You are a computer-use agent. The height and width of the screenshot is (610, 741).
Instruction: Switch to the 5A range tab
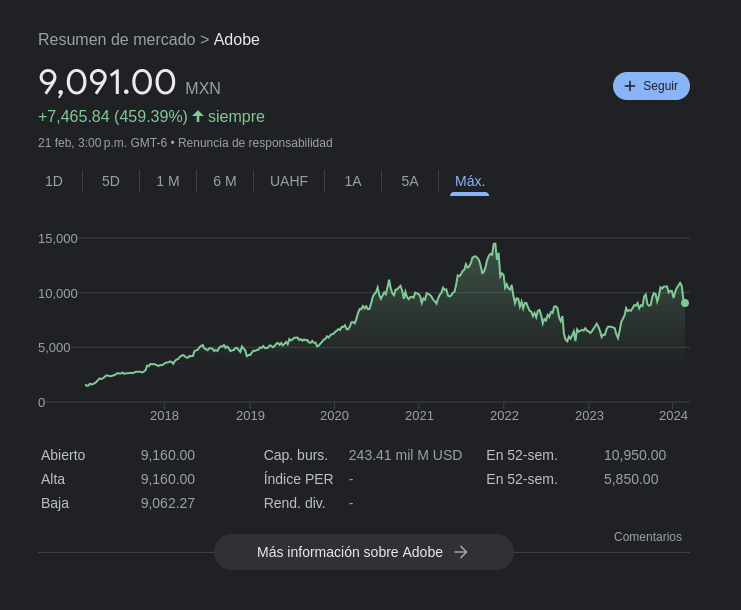click(x=410, y=181)
